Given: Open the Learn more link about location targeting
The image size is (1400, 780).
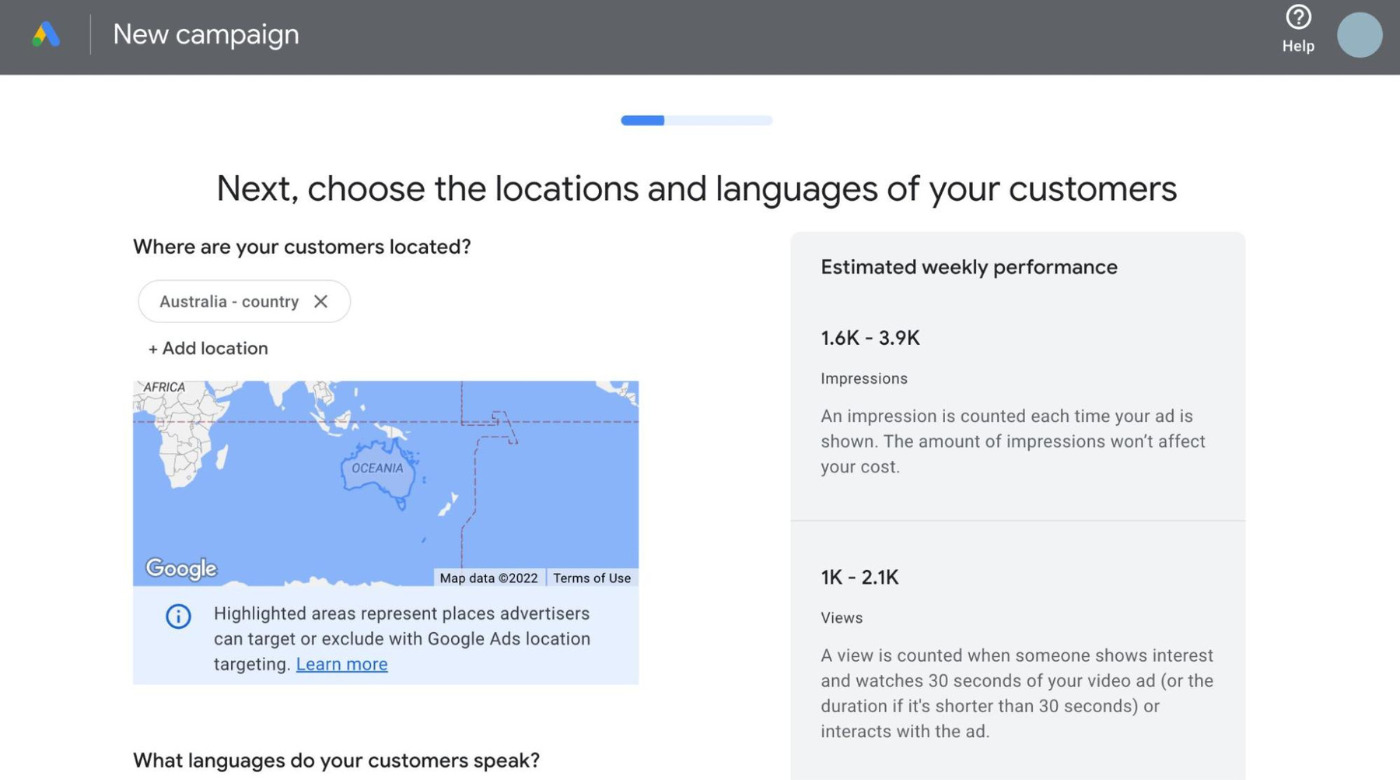Looking at the screenshot, I should click(341, 664).
